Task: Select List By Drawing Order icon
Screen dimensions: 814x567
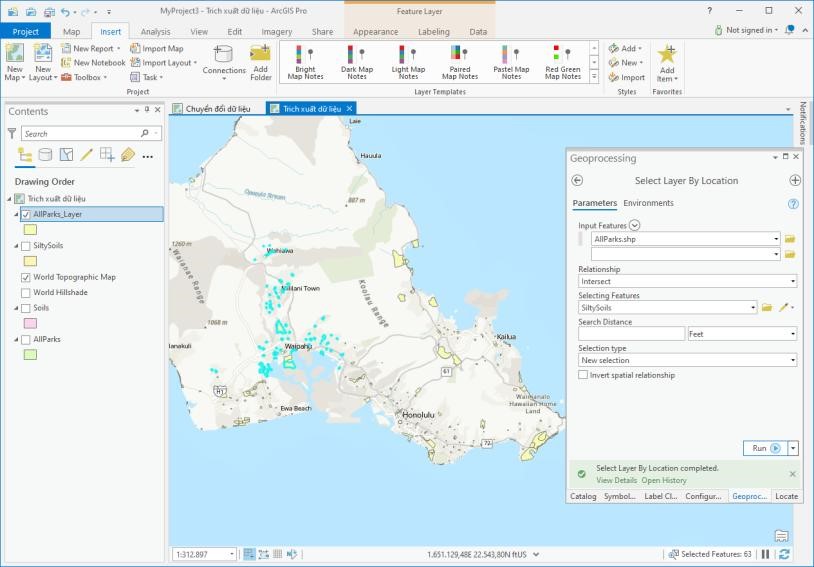Action: point(24,155)
